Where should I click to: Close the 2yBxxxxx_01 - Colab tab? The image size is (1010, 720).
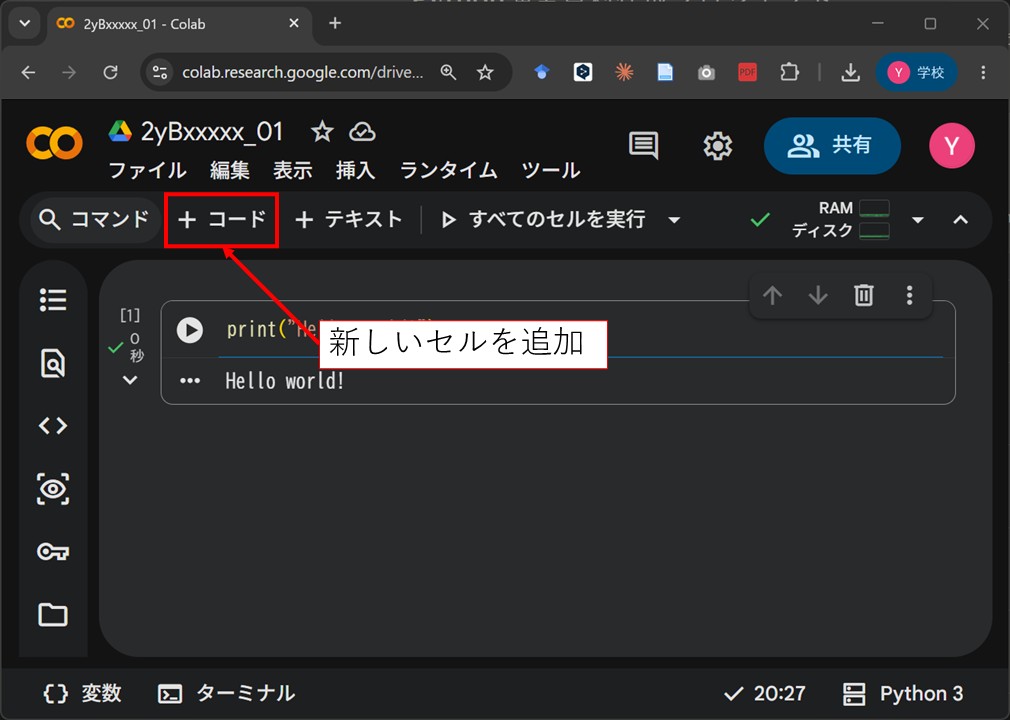point(294,24)
